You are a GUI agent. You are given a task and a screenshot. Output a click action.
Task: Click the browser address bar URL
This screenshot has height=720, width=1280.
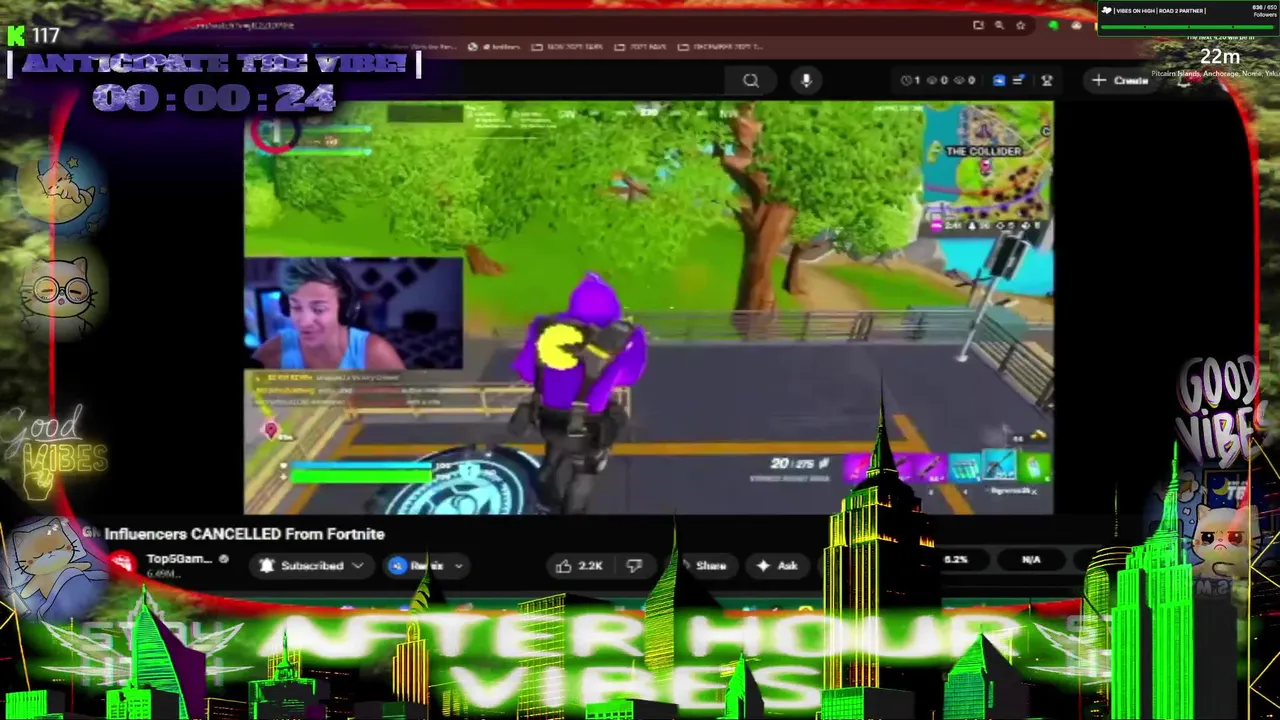(237, 25)
